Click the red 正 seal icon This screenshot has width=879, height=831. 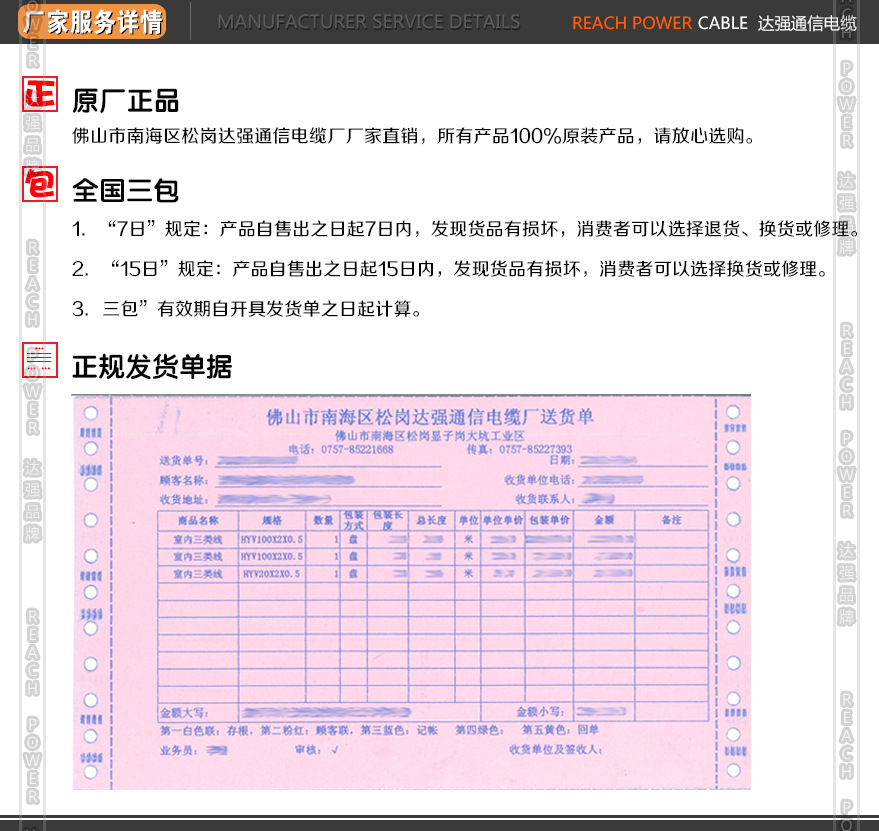(x=40, y=94)
